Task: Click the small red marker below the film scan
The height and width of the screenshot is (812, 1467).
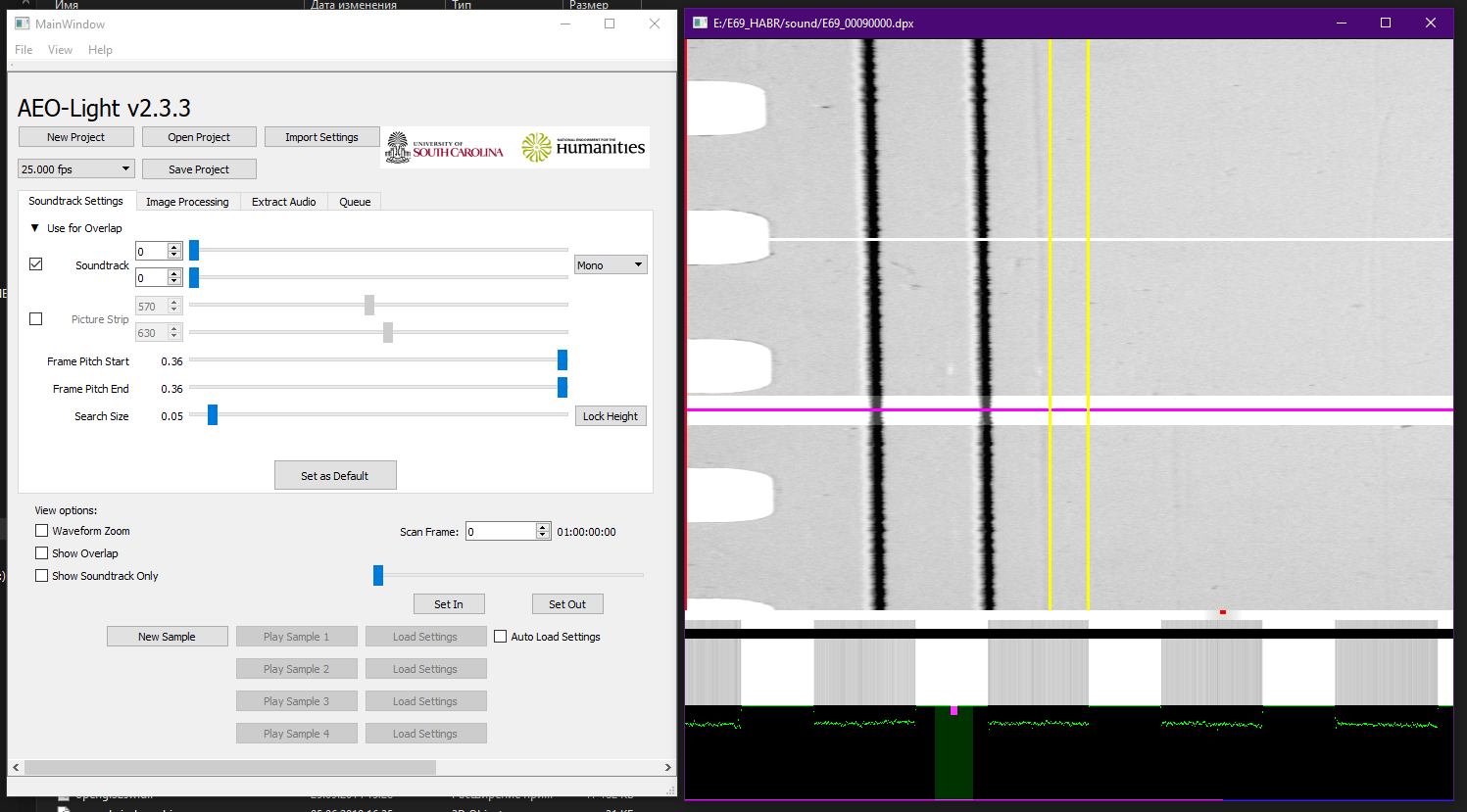Action: (x=1223, y=612)
